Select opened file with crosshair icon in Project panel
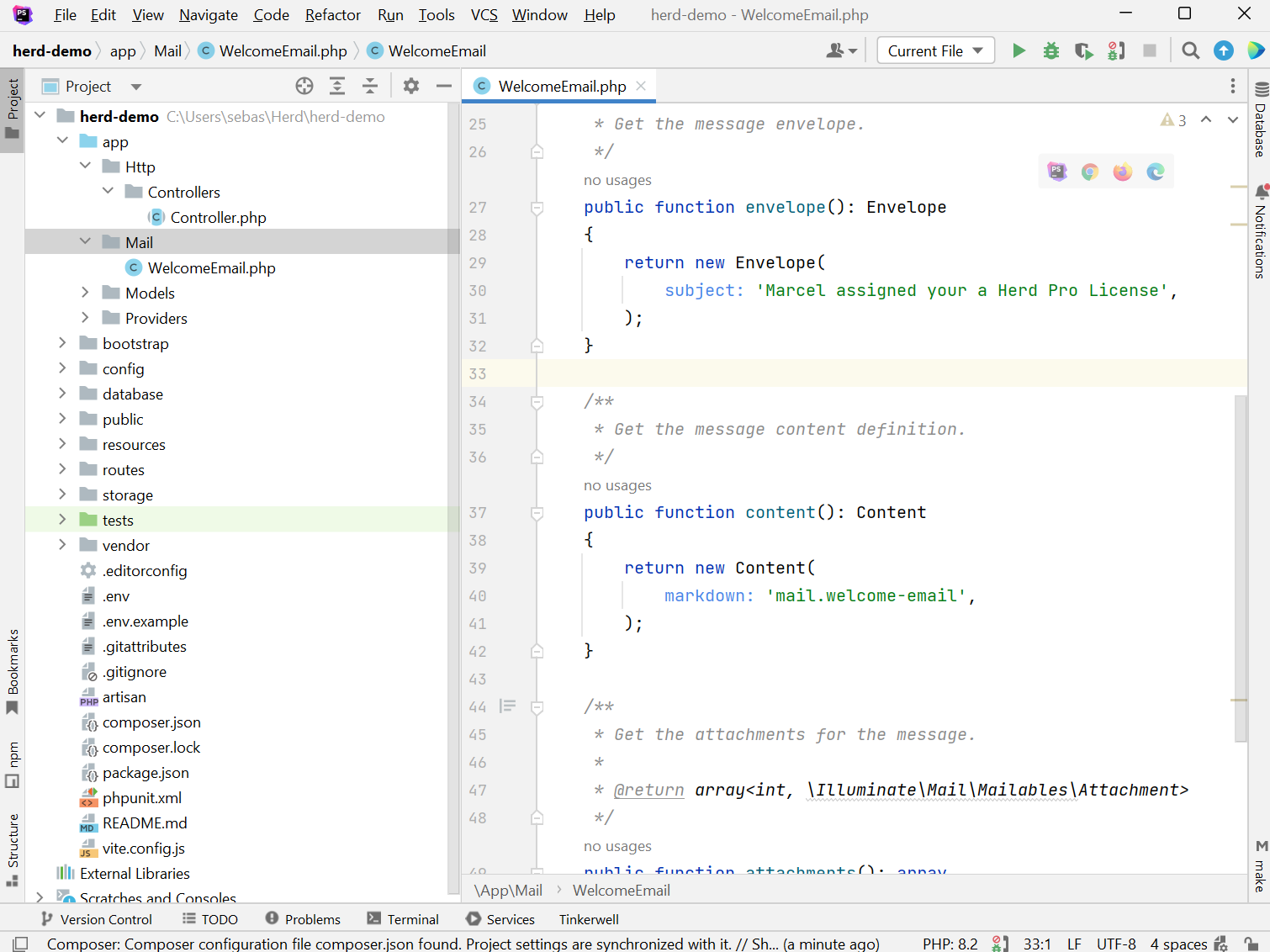The height and width of the screenshot is (952, 1270). (x=304, y=86)
